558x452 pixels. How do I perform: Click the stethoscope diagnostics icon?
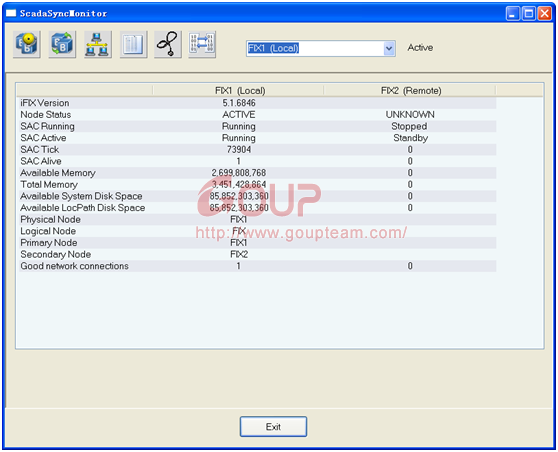(168, 44)
